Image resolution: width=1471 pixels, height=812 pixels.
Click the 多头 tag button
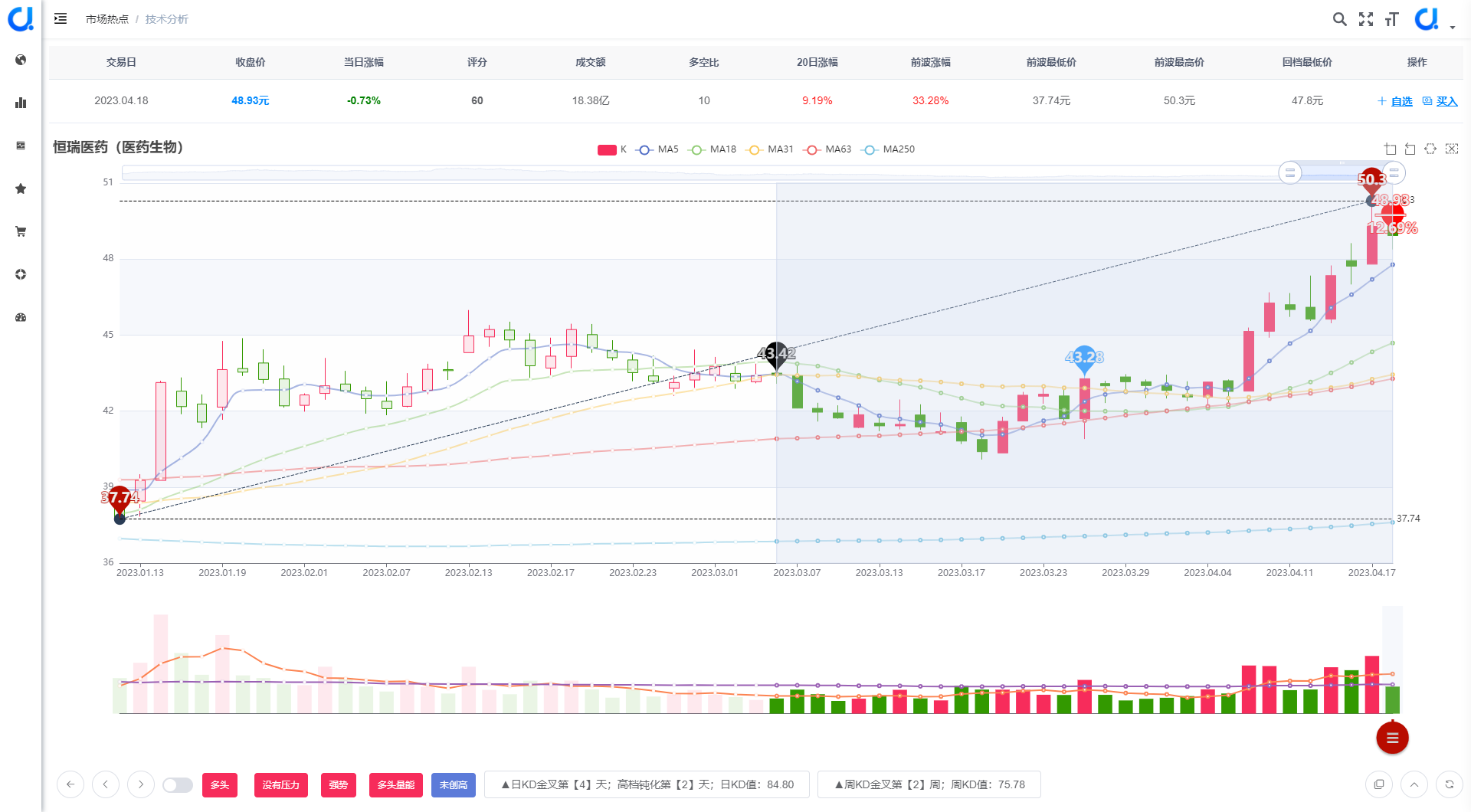pos(220,785)
